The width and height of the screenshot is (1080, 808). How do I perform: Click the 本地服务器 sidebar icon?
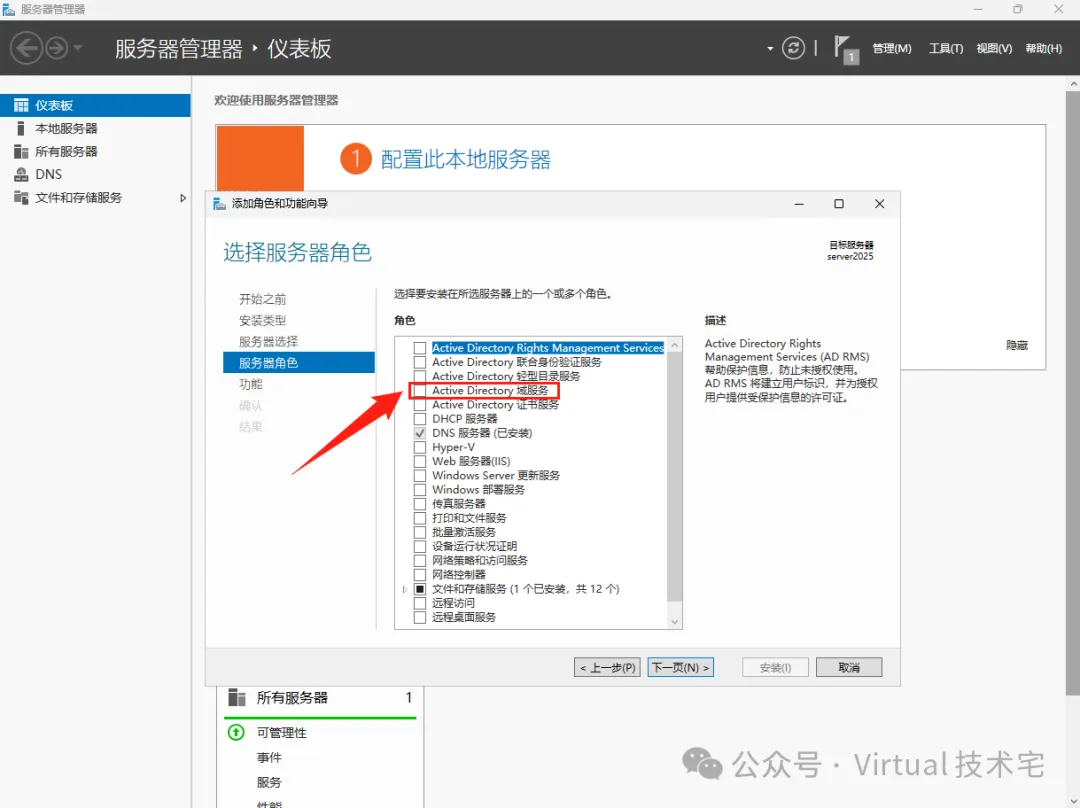[21, 128]
